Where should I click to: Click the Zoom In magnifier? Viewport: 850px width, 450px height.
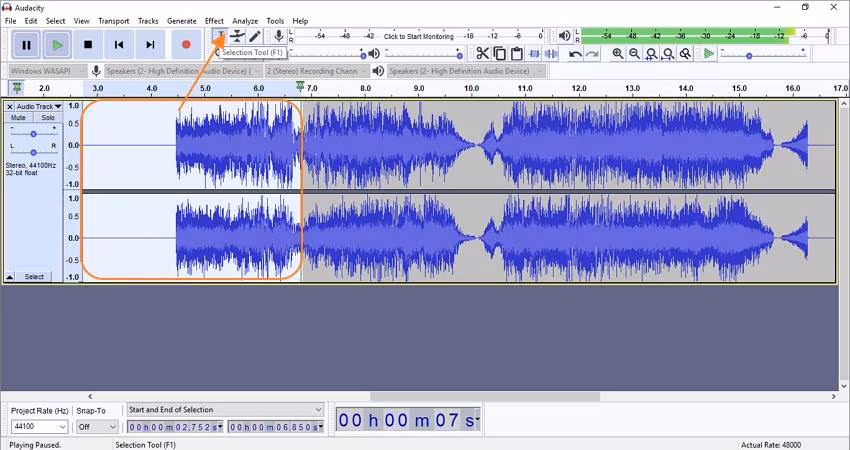click(617, 53)
